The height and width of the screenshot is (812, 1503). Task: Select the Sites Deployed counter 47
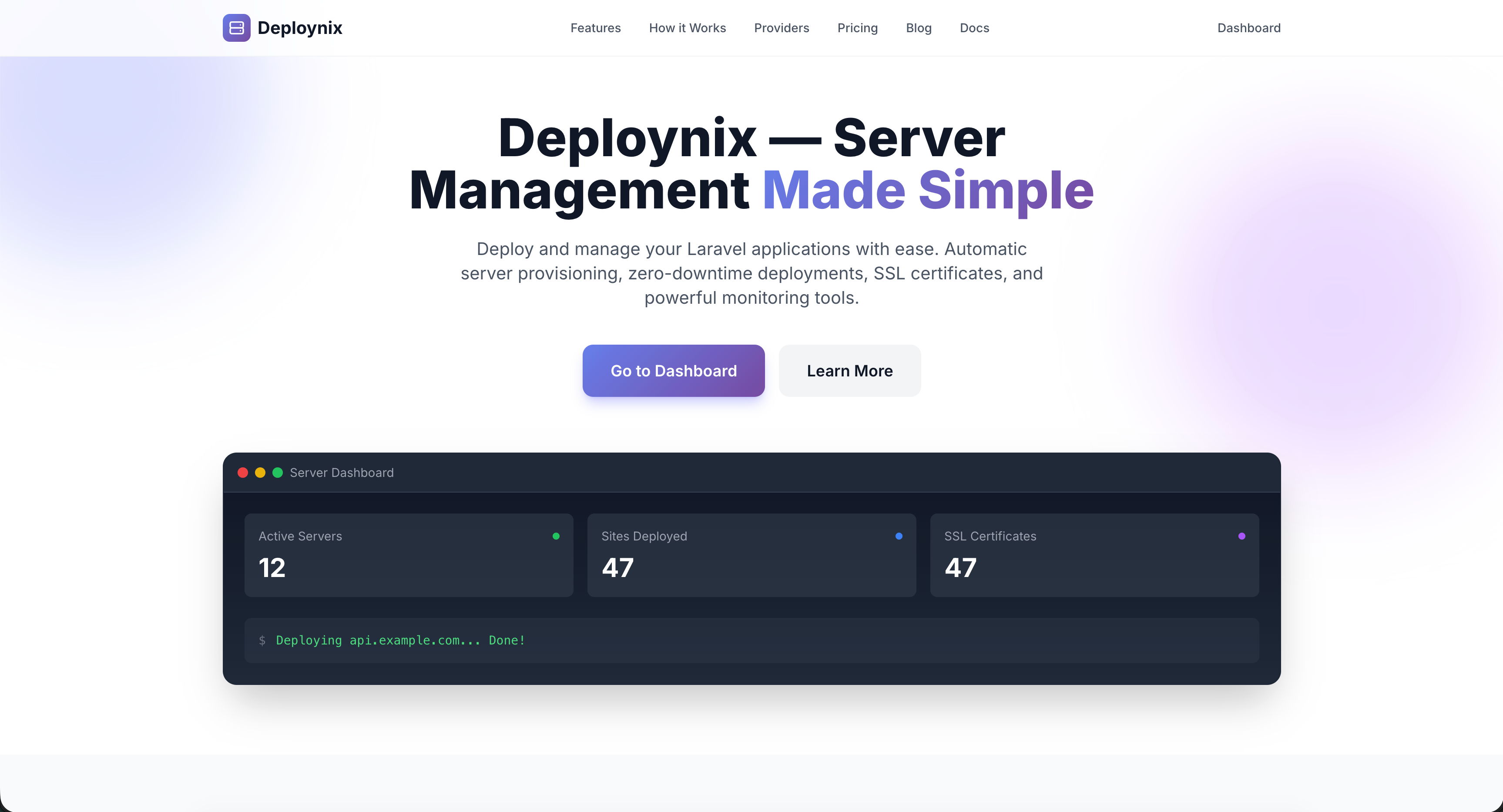[617, 567]
